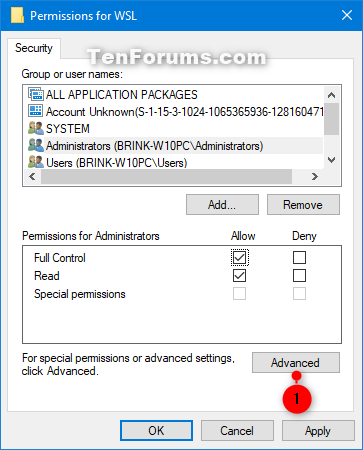Screen dimensions: 363x450
Task: Click the horizontal scroll left arrow
Action: click(32, 176)
